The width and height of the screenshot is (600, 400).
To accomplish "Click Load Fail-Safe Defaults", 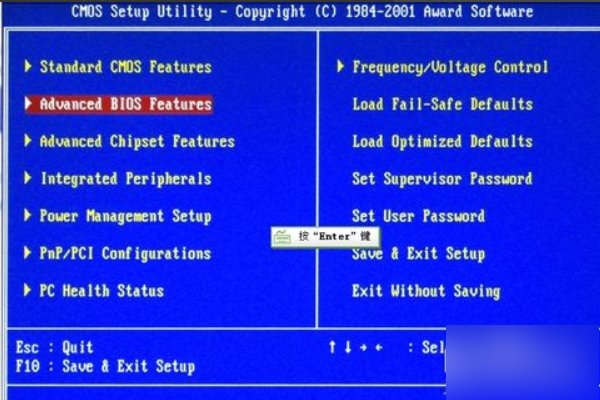I will coord(442,104).
